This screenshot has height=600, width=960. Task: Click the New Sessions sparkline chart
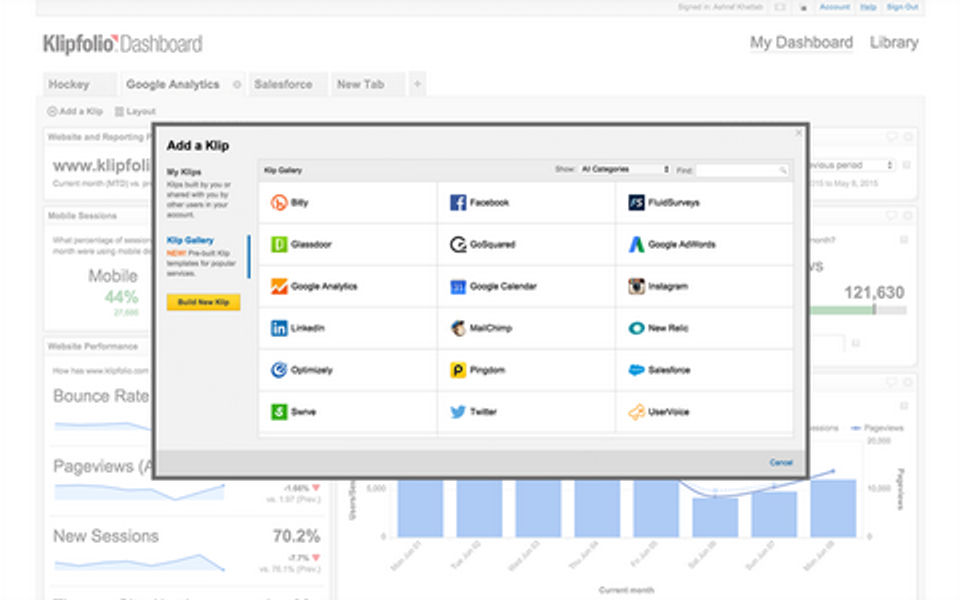(x=139, y=563)
